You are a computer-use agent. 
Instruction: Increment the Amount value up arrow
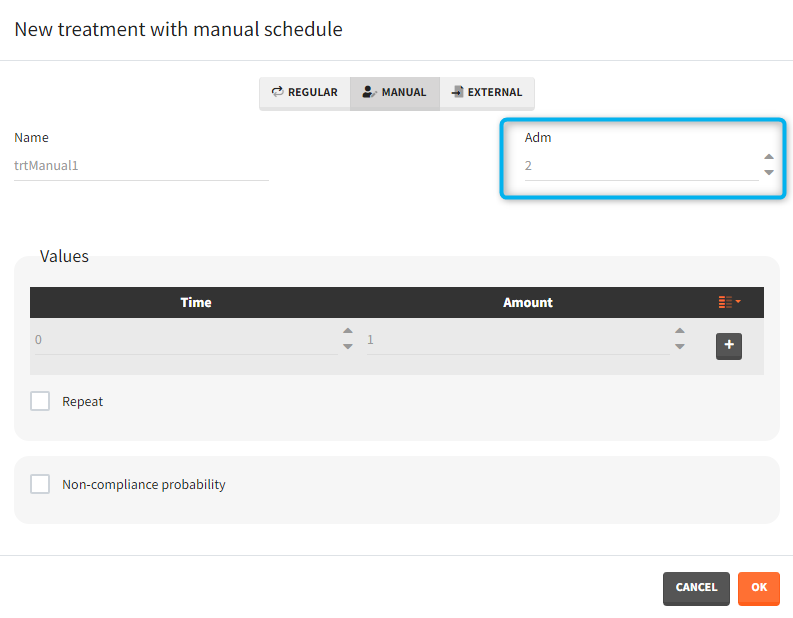coord(679,332)
